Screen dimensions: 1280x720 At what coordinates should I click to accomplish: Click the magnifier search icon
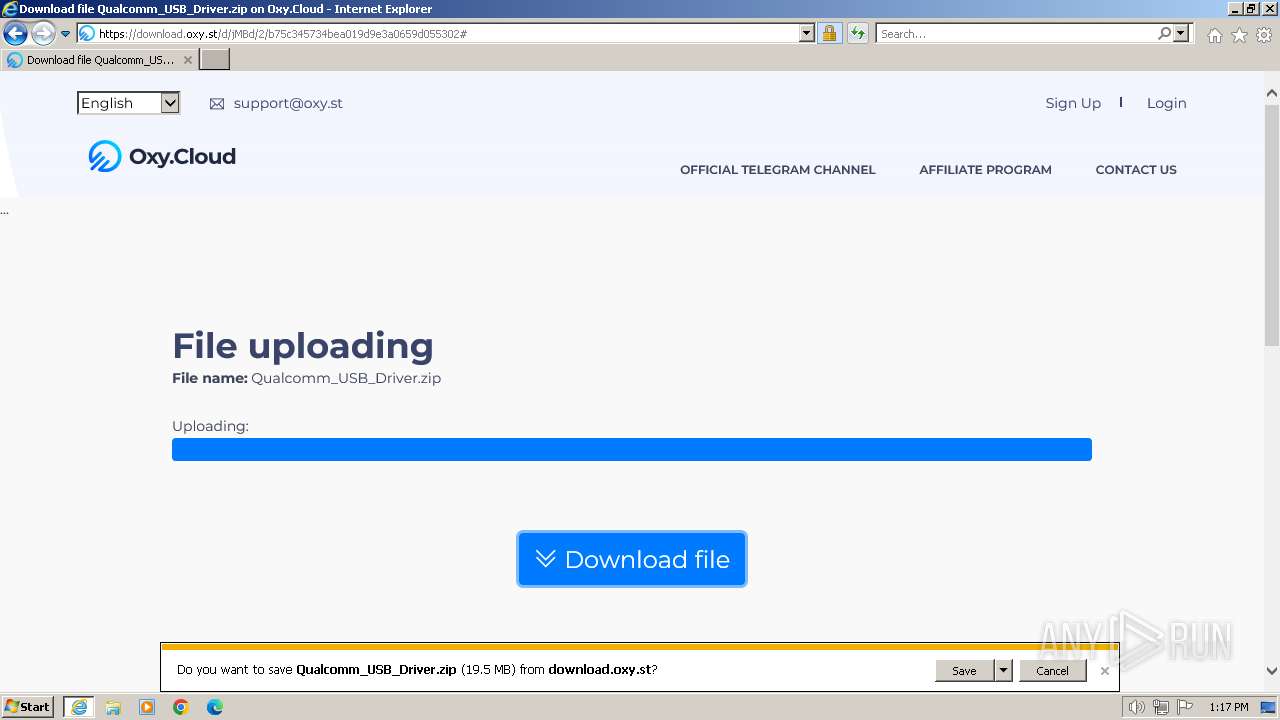[1164, 34]
